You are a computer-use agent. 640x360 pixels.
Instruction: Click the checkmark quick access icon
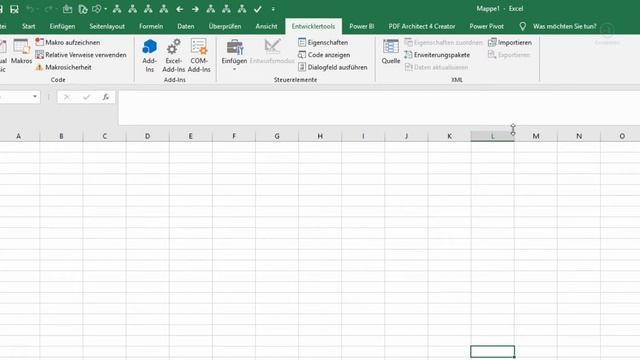tap(258, 9)
